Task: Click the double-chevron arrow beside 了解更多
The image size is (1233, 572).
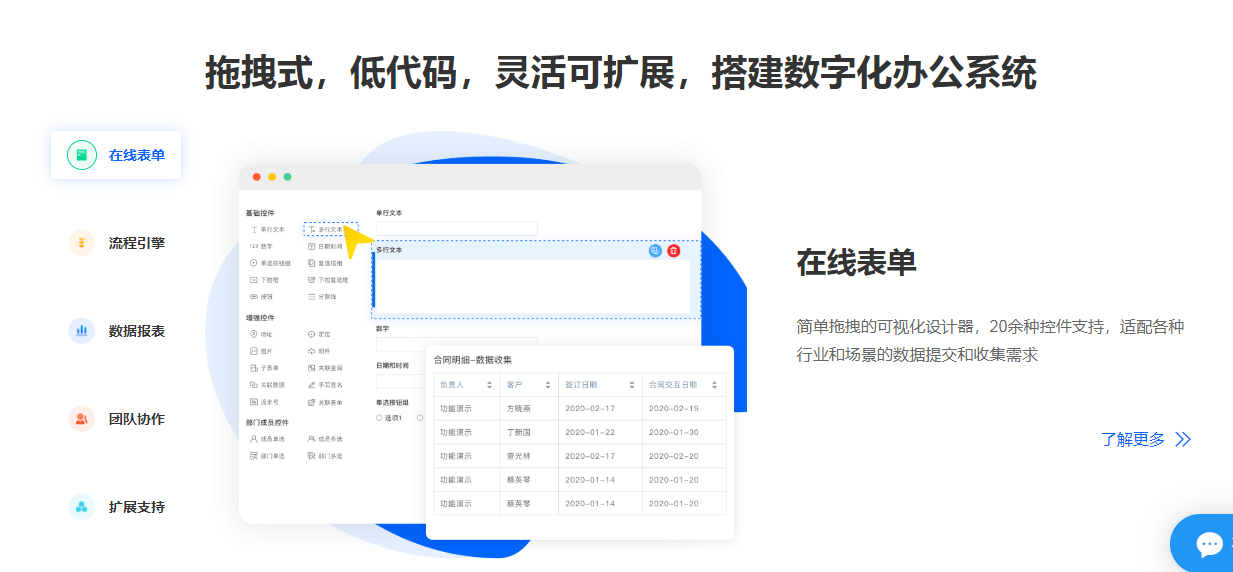Action: pyautogui.click(x=1183, y=439)
